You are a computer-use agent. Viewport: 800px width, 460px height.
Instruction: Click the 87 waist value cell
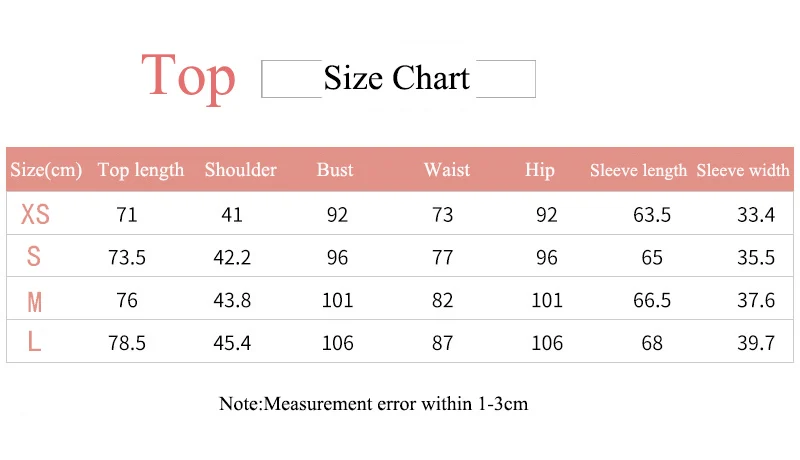pyautogui.click(x=442, y=343)
